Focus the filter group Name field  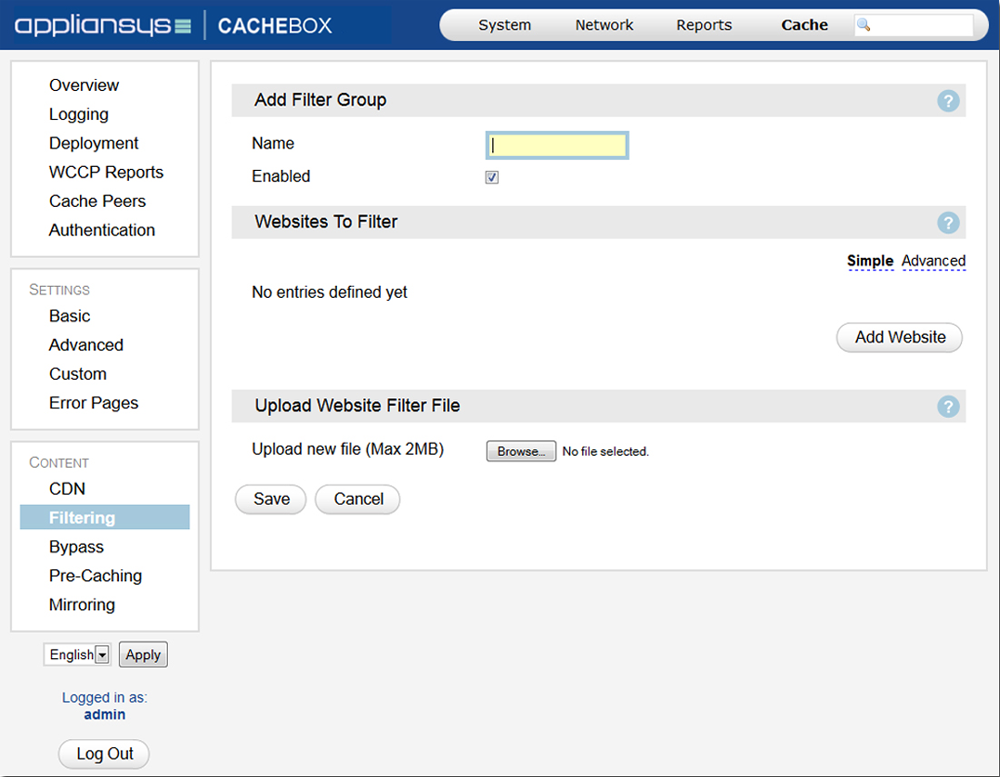(x=557, y=145)
